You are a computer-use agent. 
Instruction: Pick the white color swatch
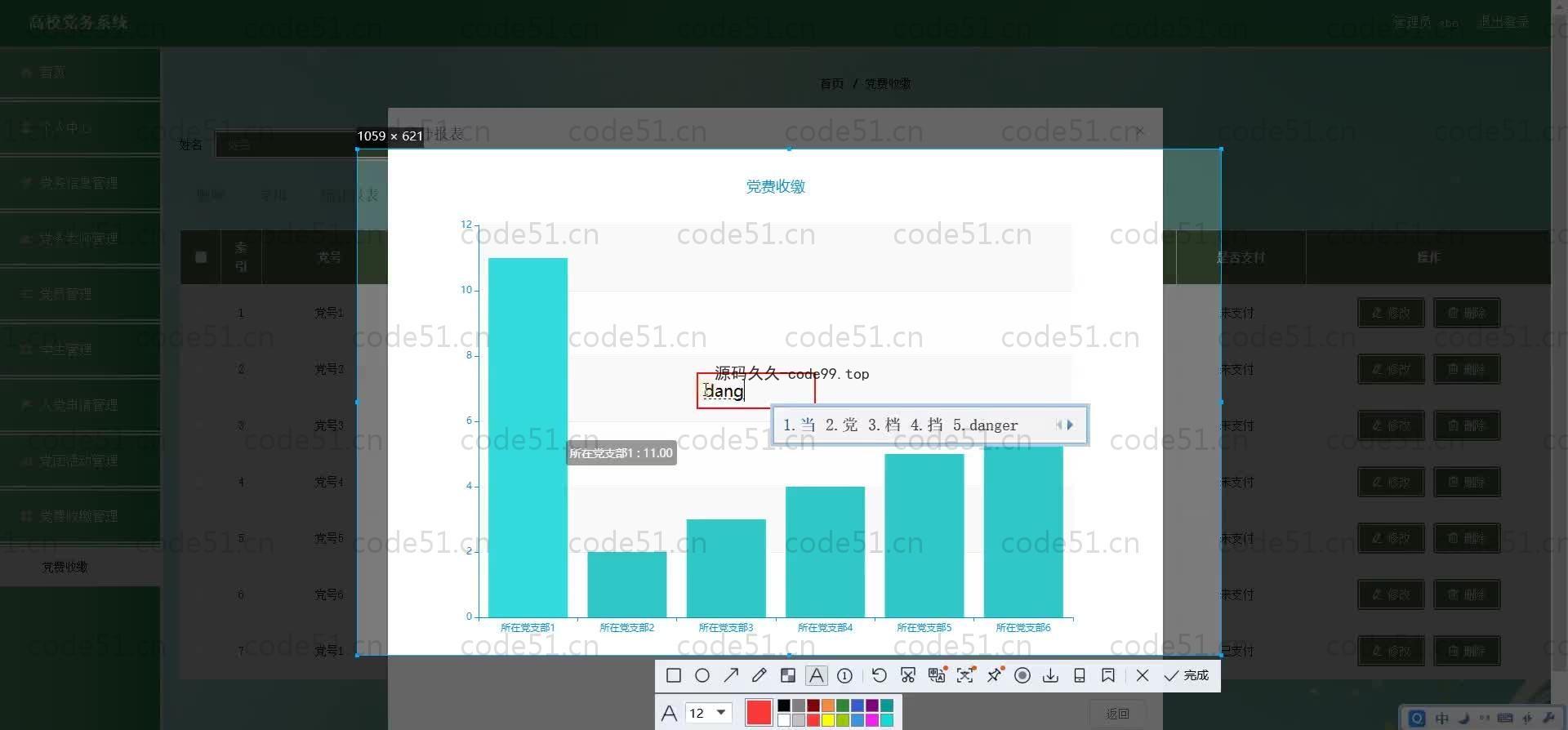click(x=784, y=720)
